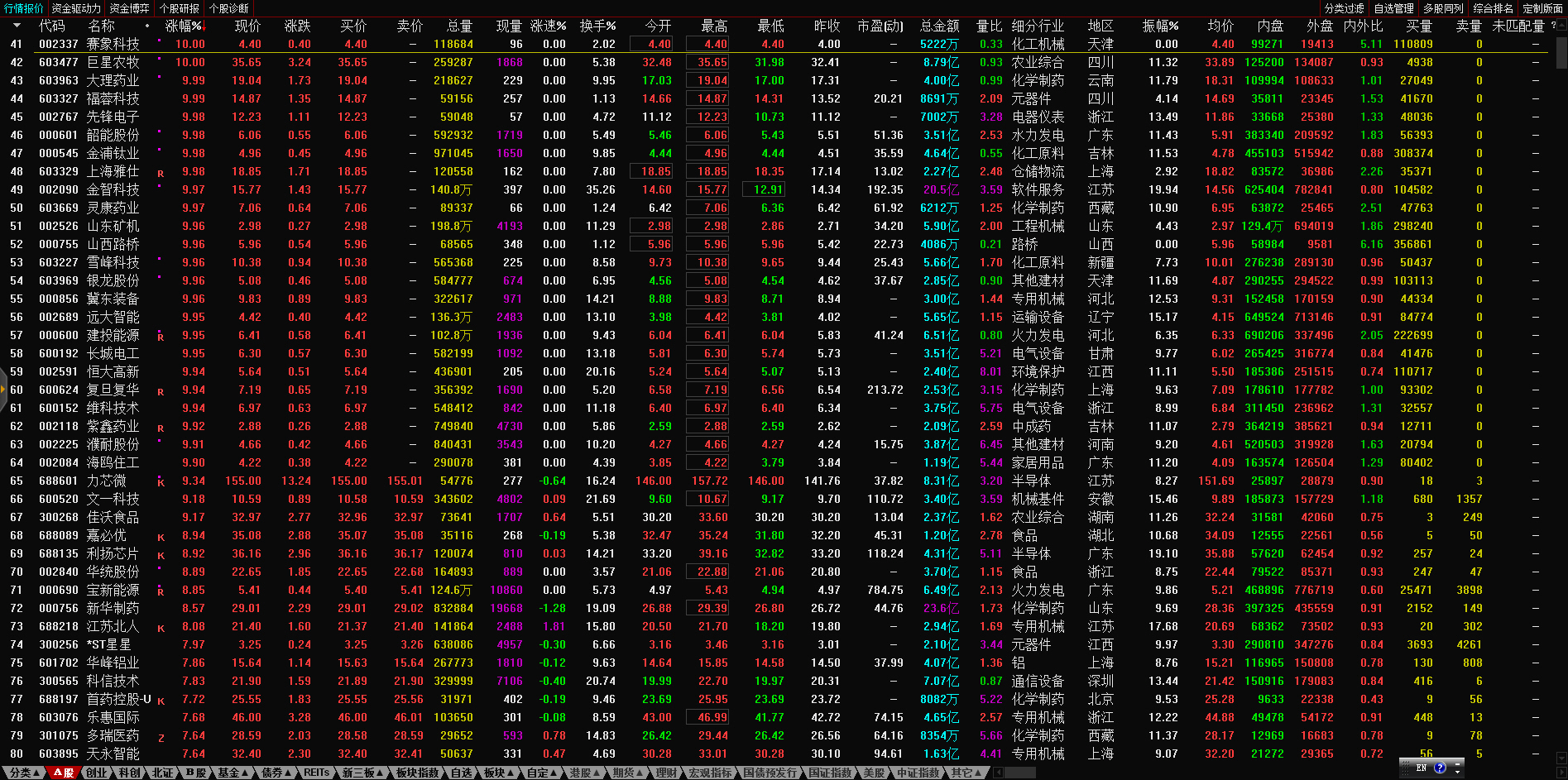Open 综合排名 at top right

(x=1494, y=8)
